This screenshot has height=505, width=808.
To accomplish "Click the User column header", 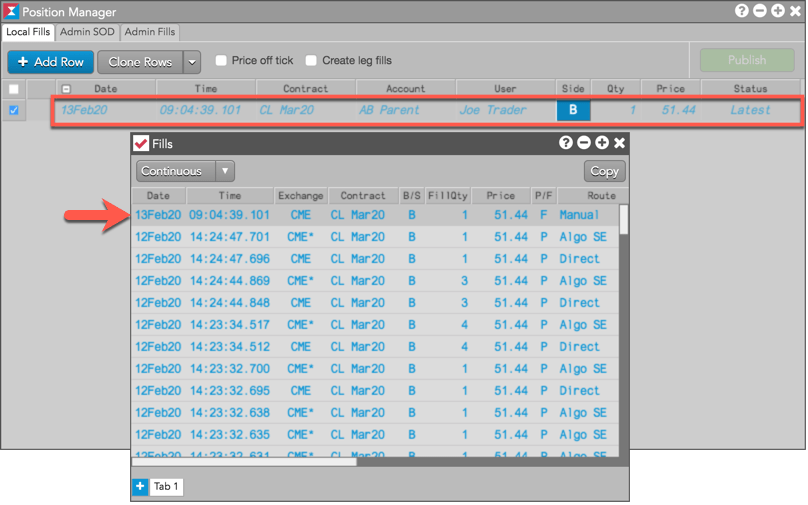I will pos(505,89).
